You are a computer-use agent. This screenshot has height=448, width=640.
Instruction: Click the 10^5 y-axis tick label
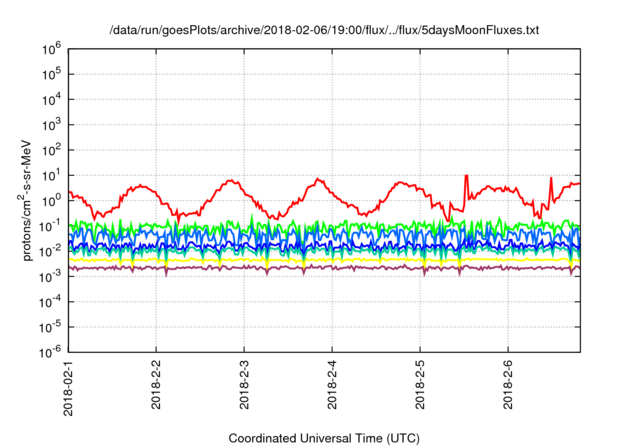[51, 74]
